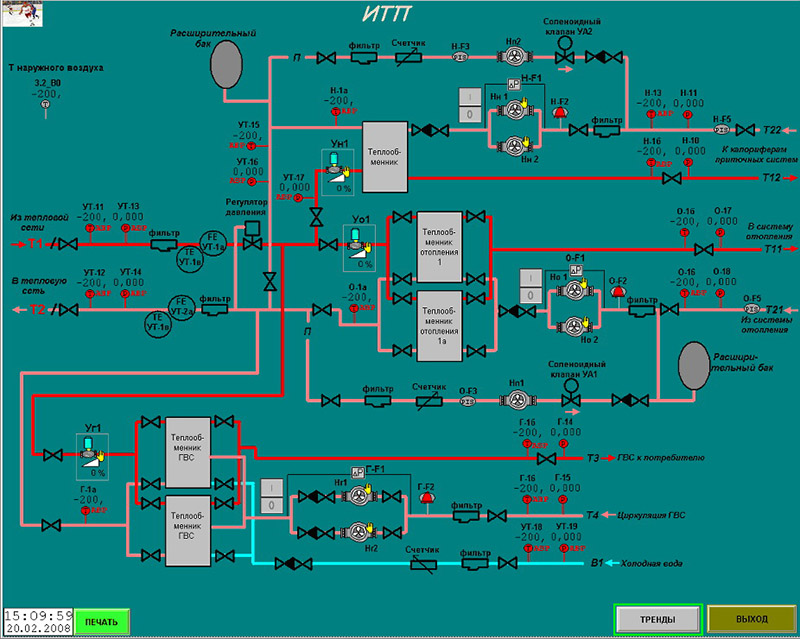Click the О-F2 red alarm indicator
The width and height of the screenshot is (800, 639).
tap(618, 292)
